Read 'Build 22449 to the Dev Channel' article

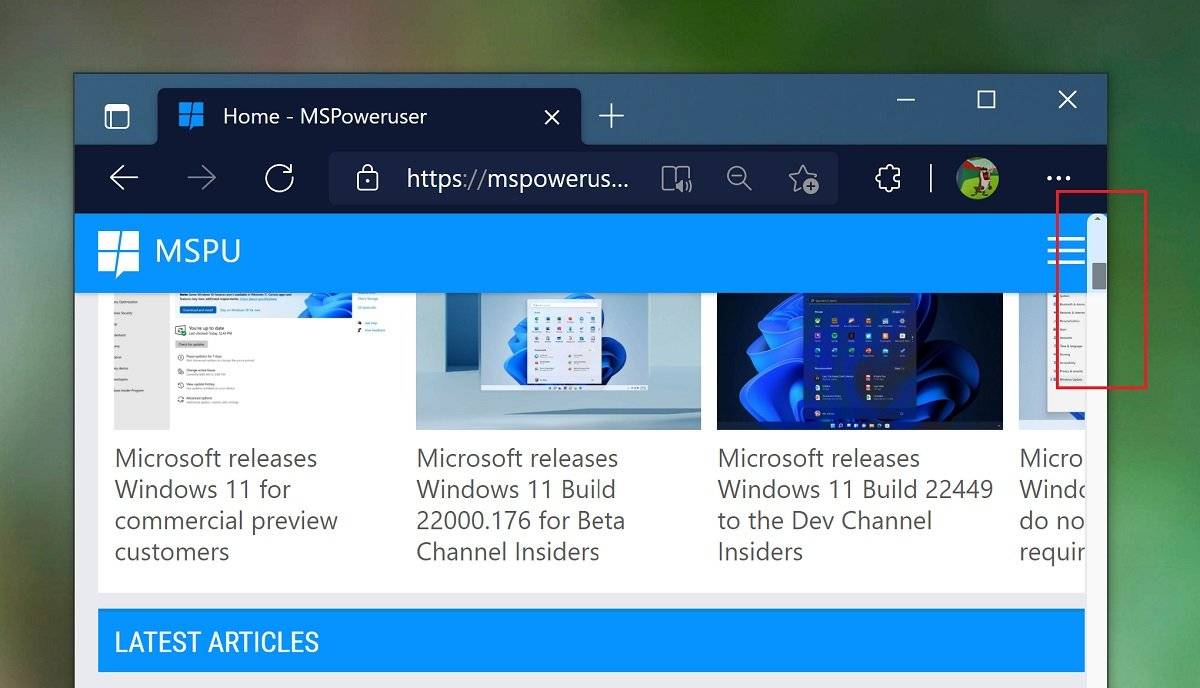pos(856,505)
